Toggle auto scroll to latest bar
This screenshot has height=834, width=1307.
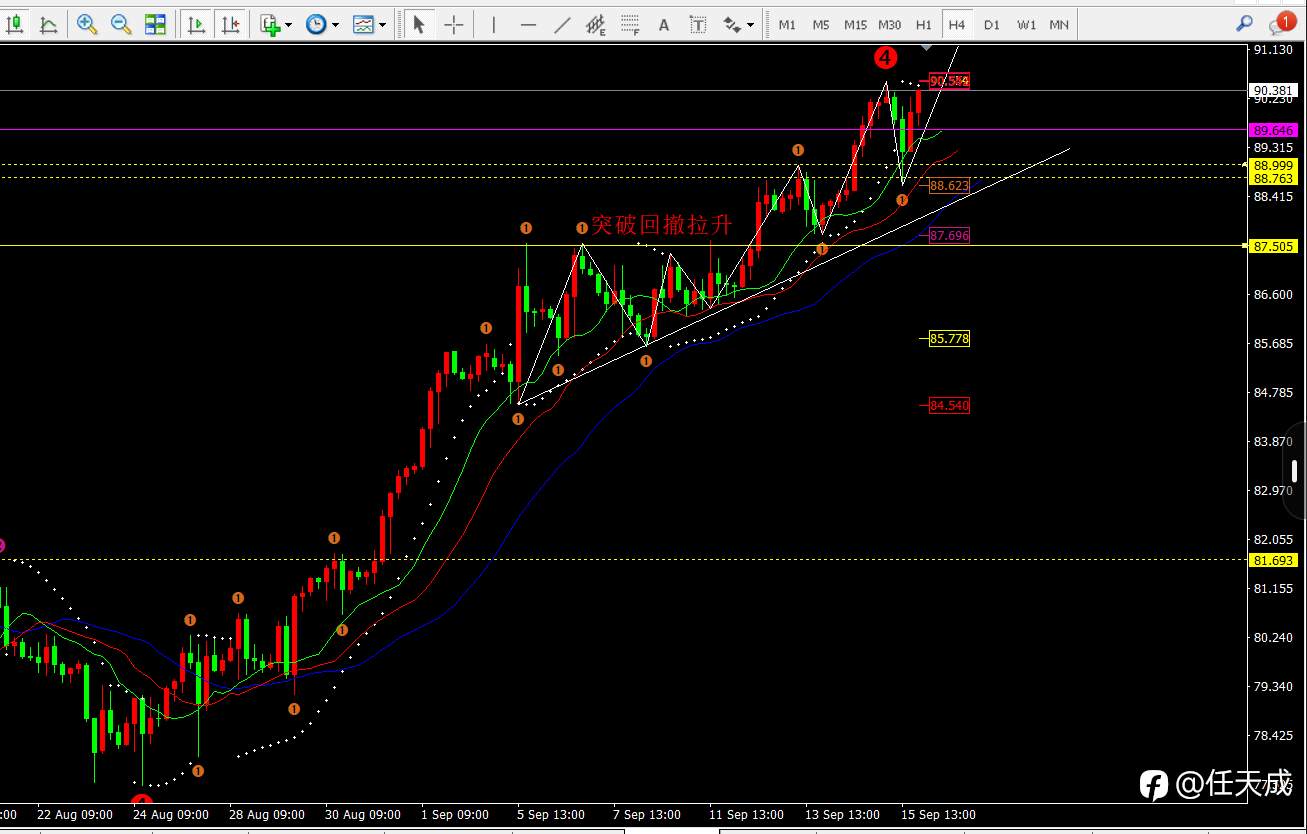(197, 25)
